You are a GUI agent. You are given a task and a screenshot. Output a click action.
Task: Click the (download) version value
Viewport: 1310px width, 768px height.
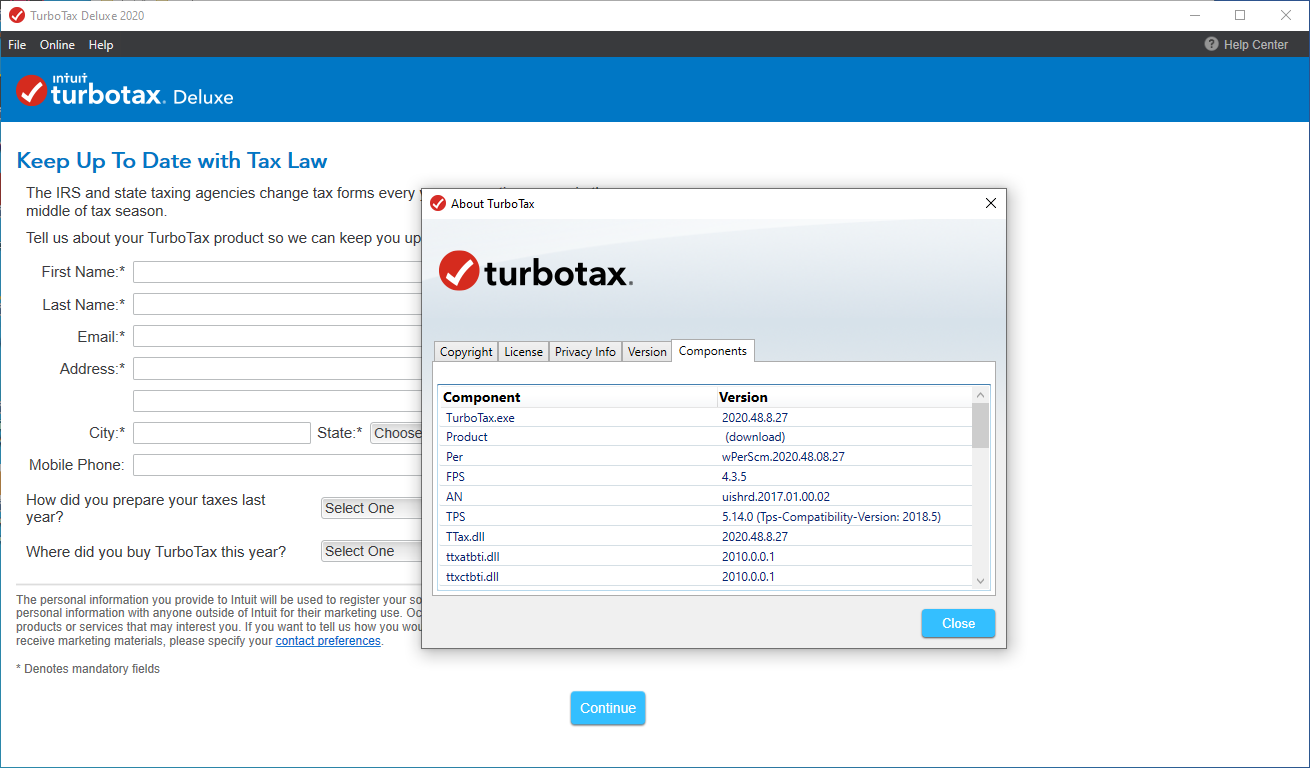click(755, 437)
